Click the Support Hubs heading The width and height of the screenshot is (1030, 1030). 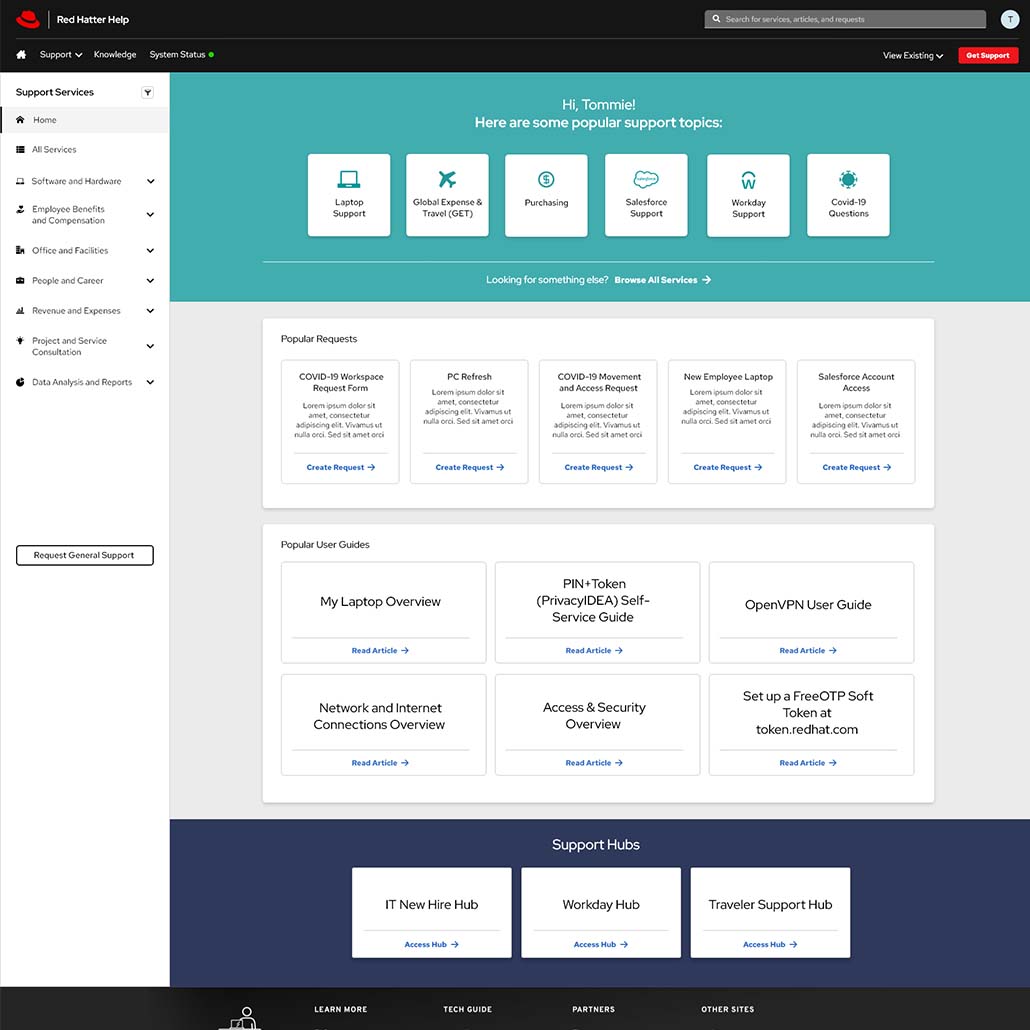pos(595,845)
